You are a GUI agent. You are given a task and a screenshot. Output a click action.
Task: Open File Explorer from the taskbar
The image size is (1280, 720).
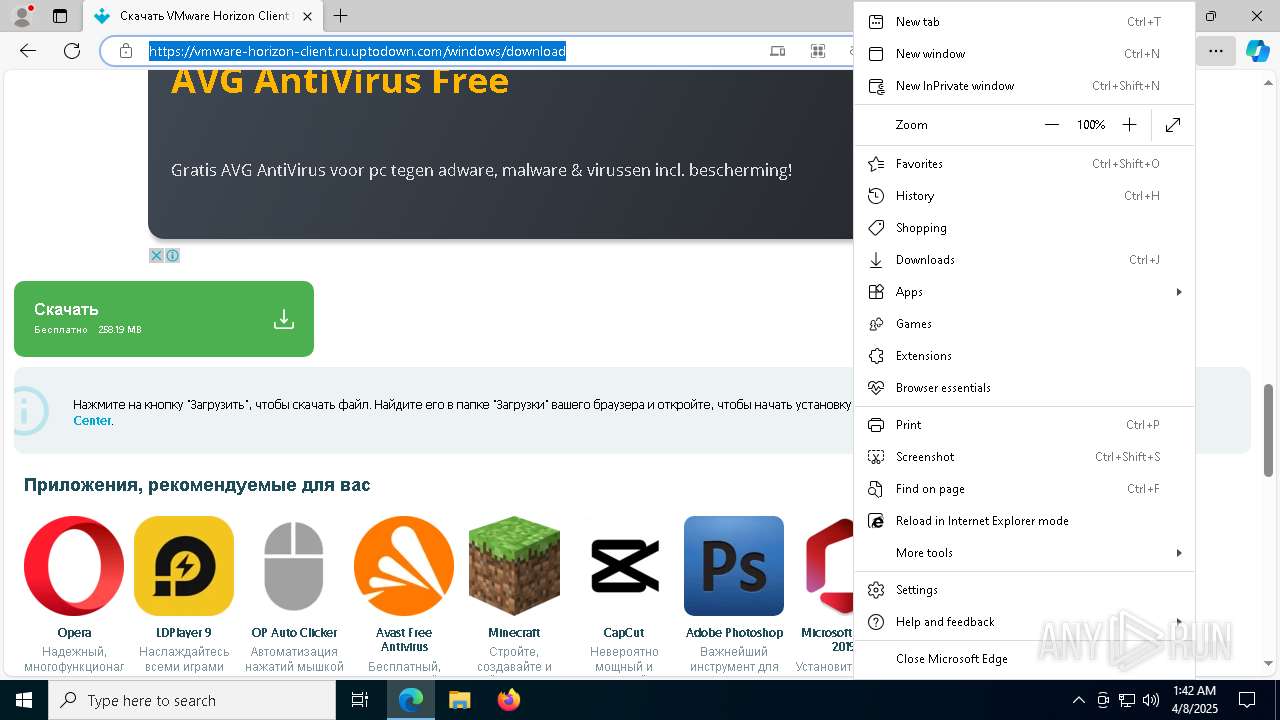[x=459, y=700]
